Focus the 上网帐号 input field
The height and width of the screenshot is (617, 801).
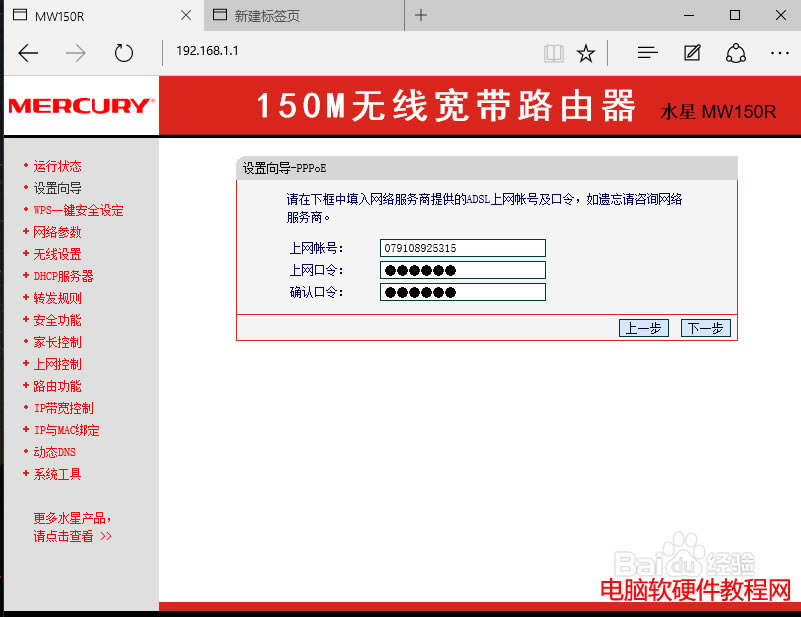(462, 248)
